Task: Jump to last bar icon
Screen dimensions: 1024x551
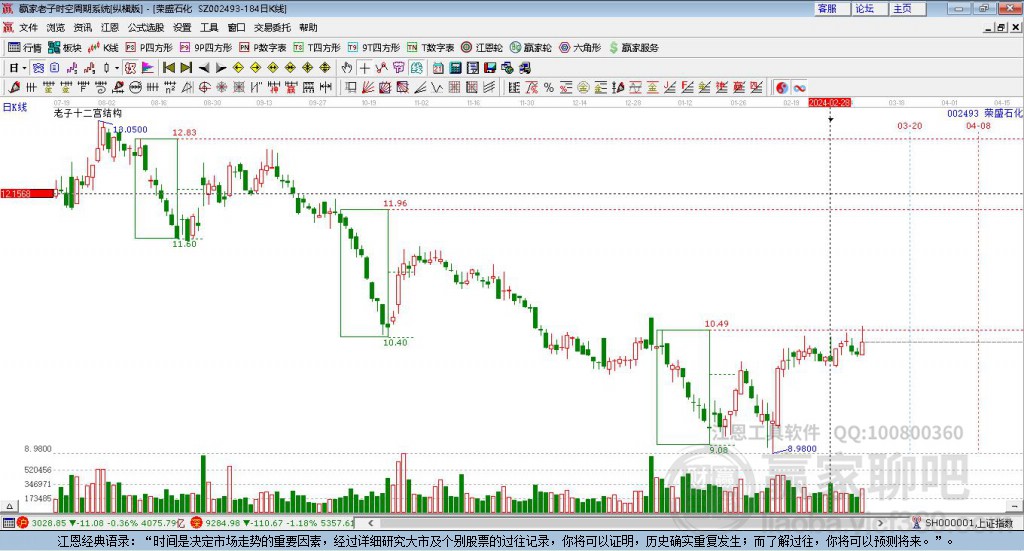Action: click(186, 68)
